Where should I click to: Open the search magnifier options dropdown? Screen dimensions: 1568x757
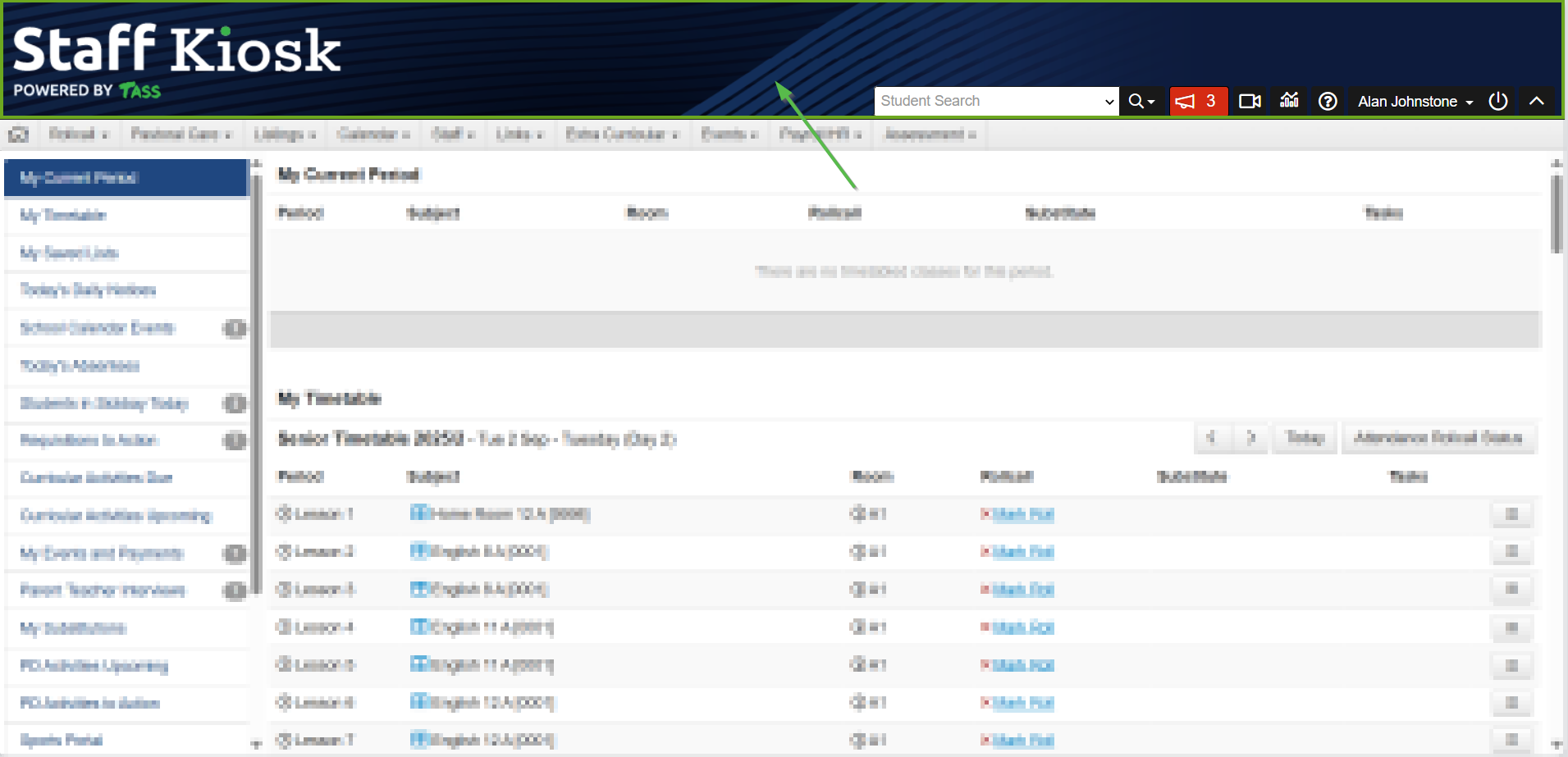click(x=1141, y=101)
